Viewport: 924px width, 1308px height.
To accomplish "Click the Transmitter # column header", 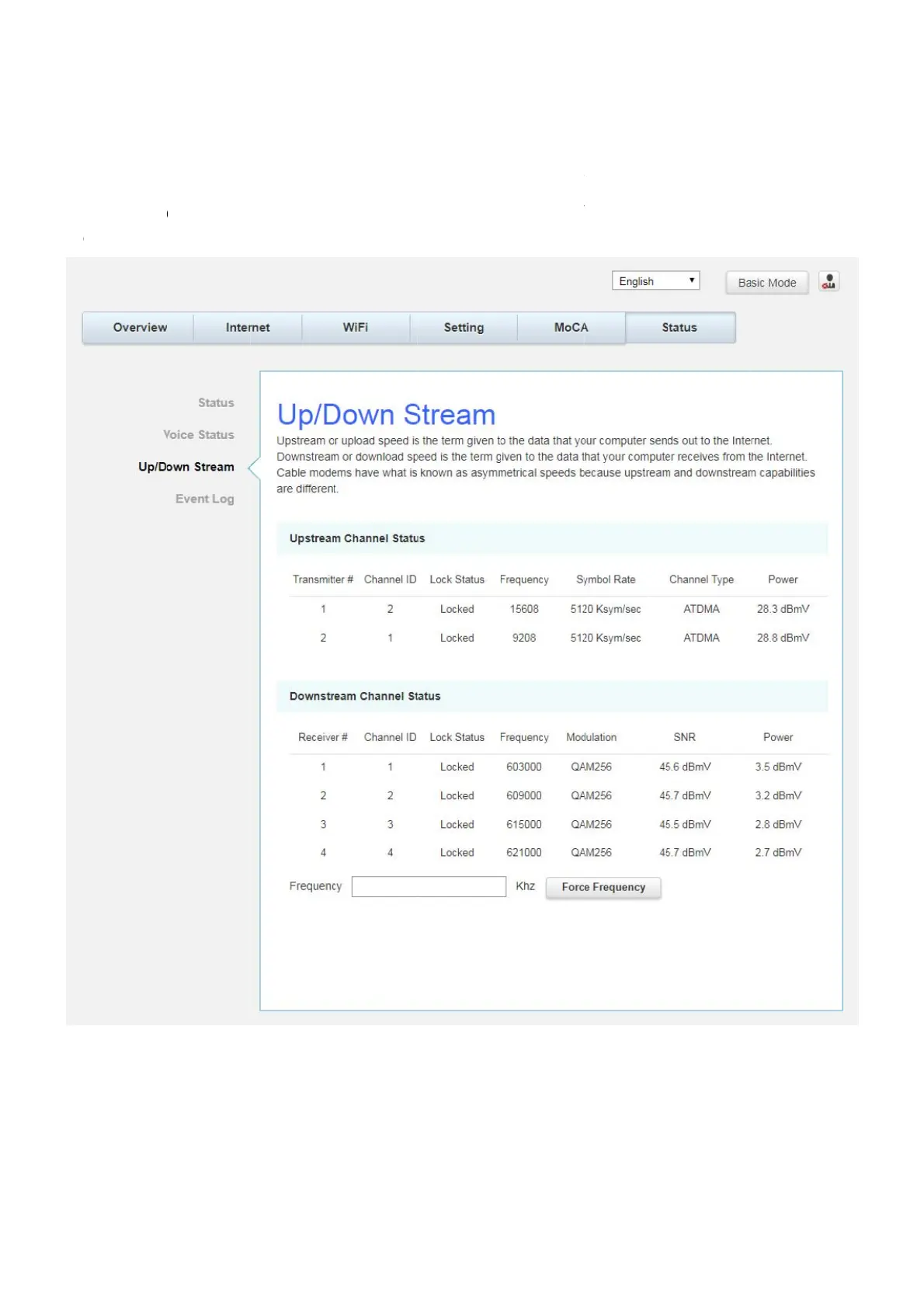I will point(323,579).
